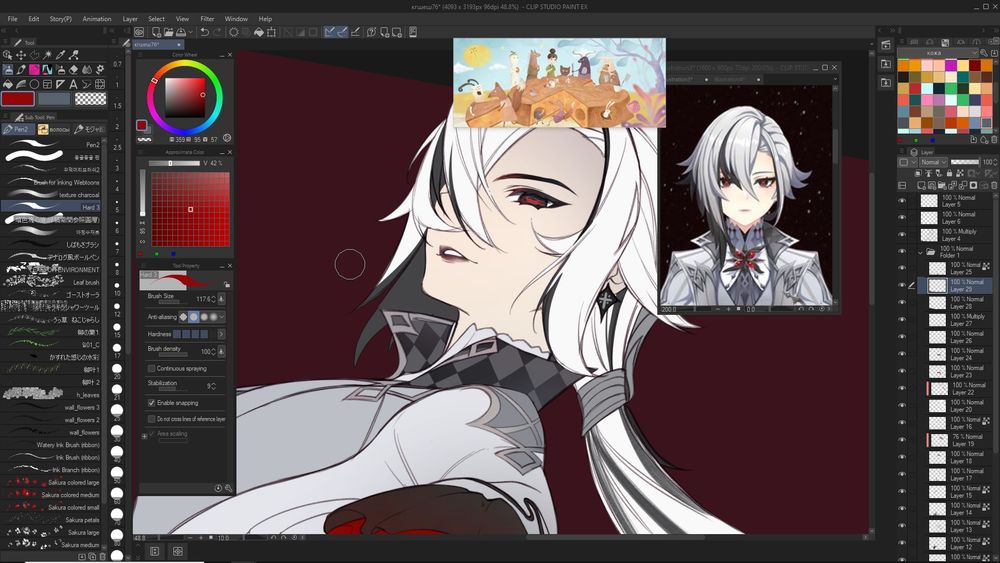Select the 'Sakura petals' brush
Screen dimensions: 1000x563
point(51,520)
